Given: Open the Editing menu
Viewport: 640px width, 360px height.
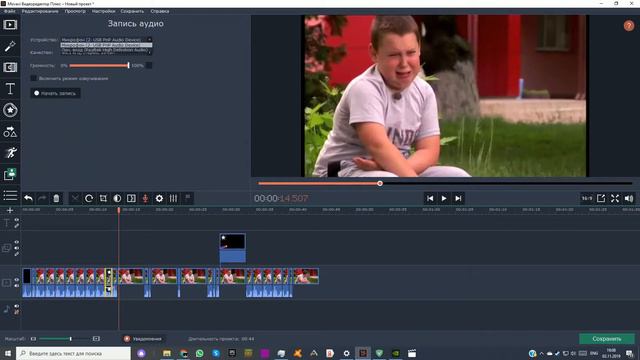Looking at the screenshot, I should tap(40, 11).
